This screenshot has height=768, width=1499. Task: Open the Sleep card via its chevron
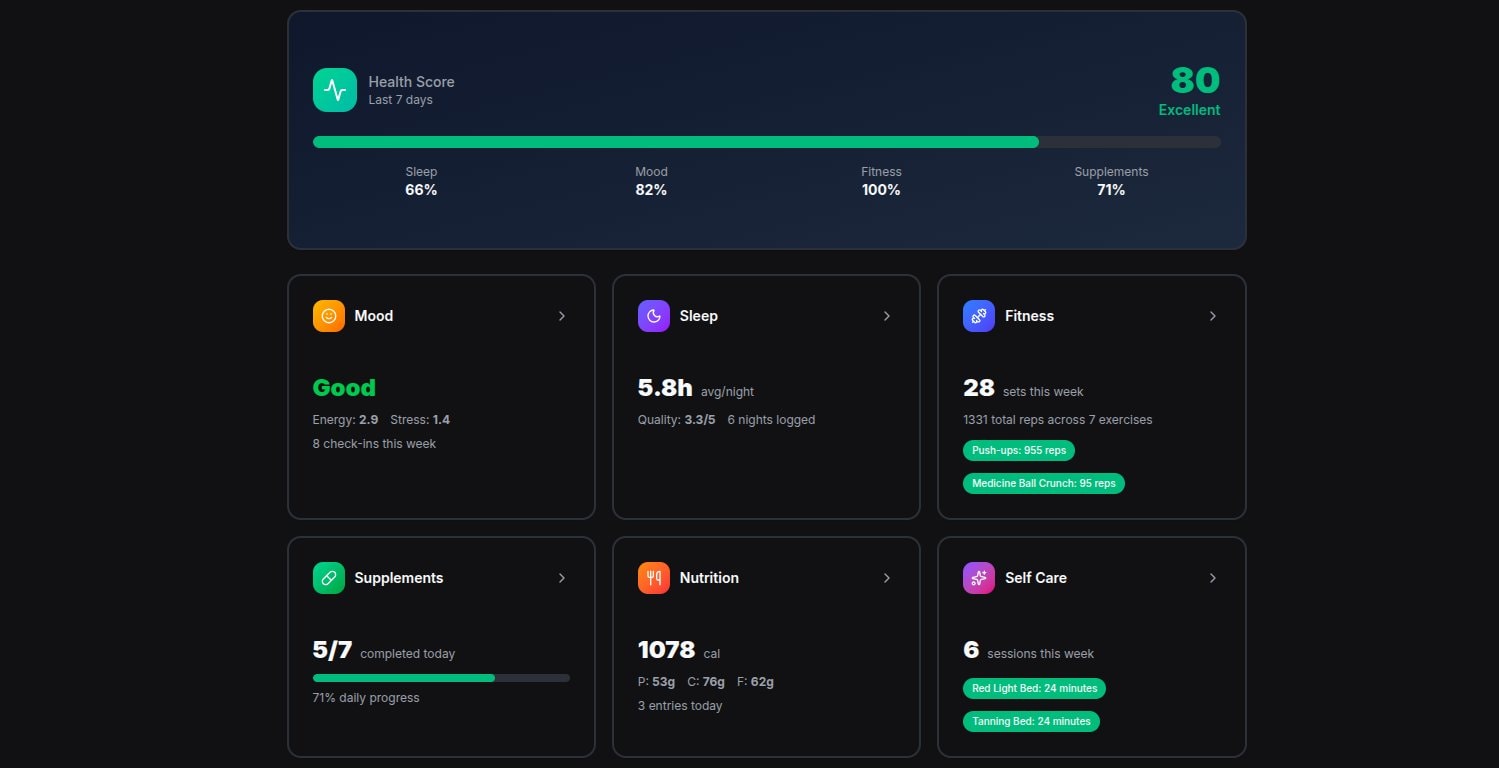[x=887, y=315]
